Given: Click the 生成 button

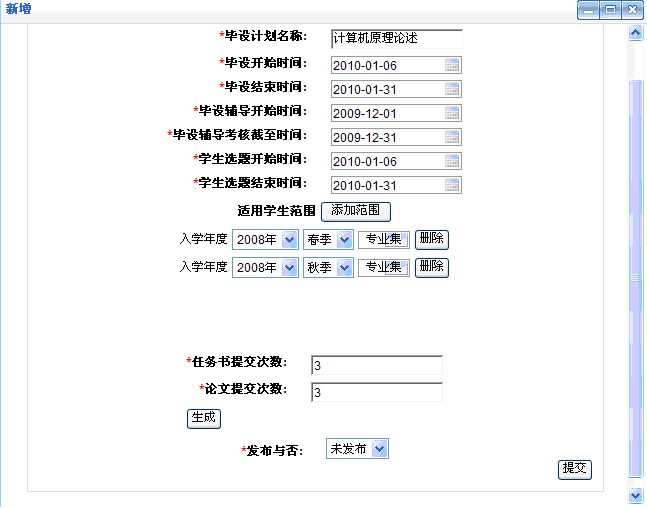Looking at the screenshot, I should point(204,418).
